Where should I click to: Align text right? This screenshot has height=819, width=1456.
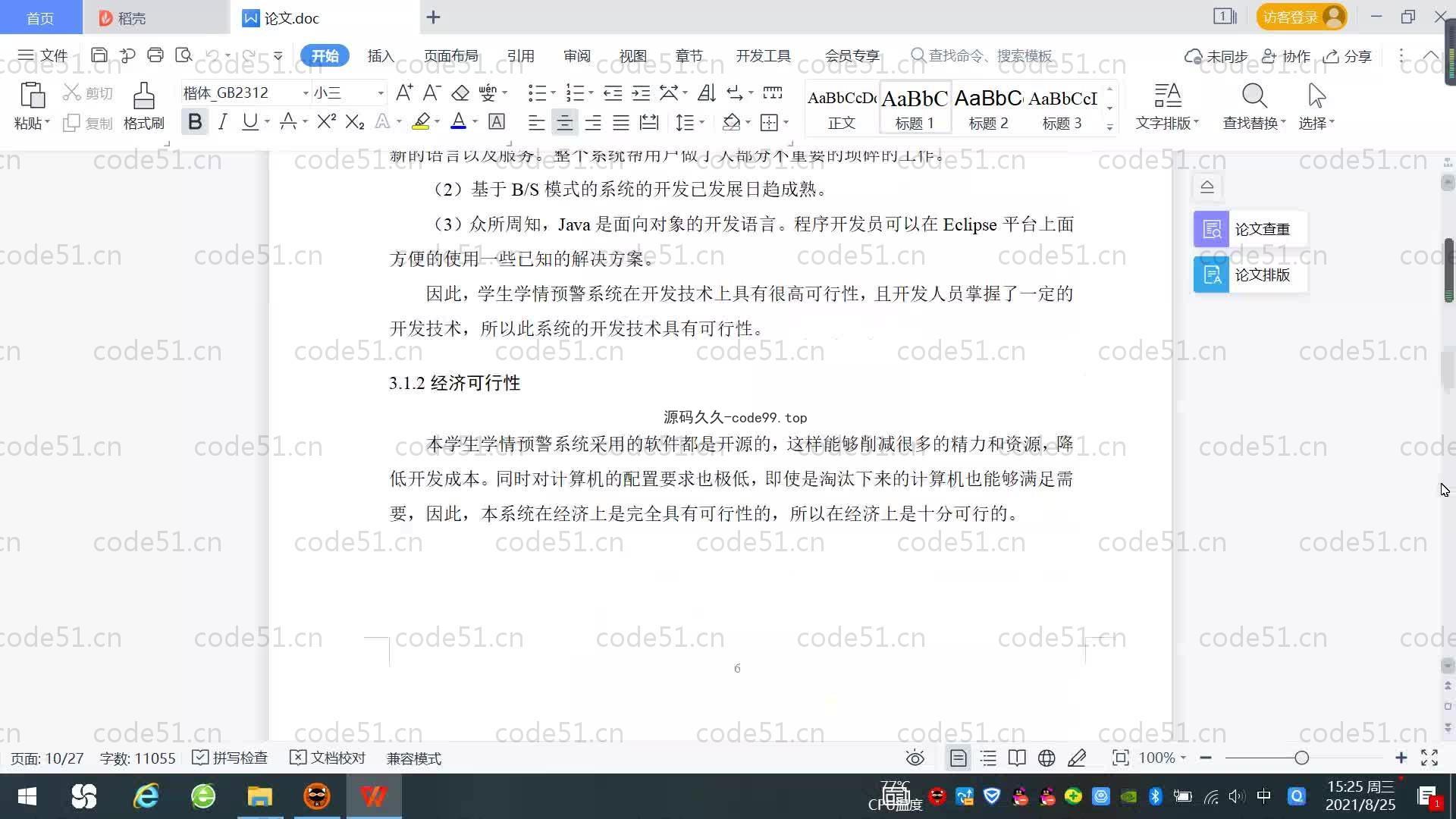click(592, 122)
